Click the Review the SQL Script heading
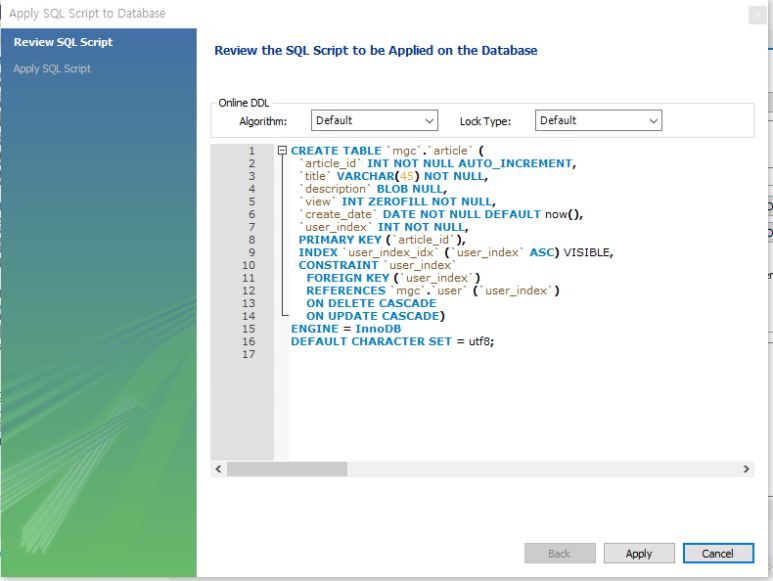 [376, 50]
